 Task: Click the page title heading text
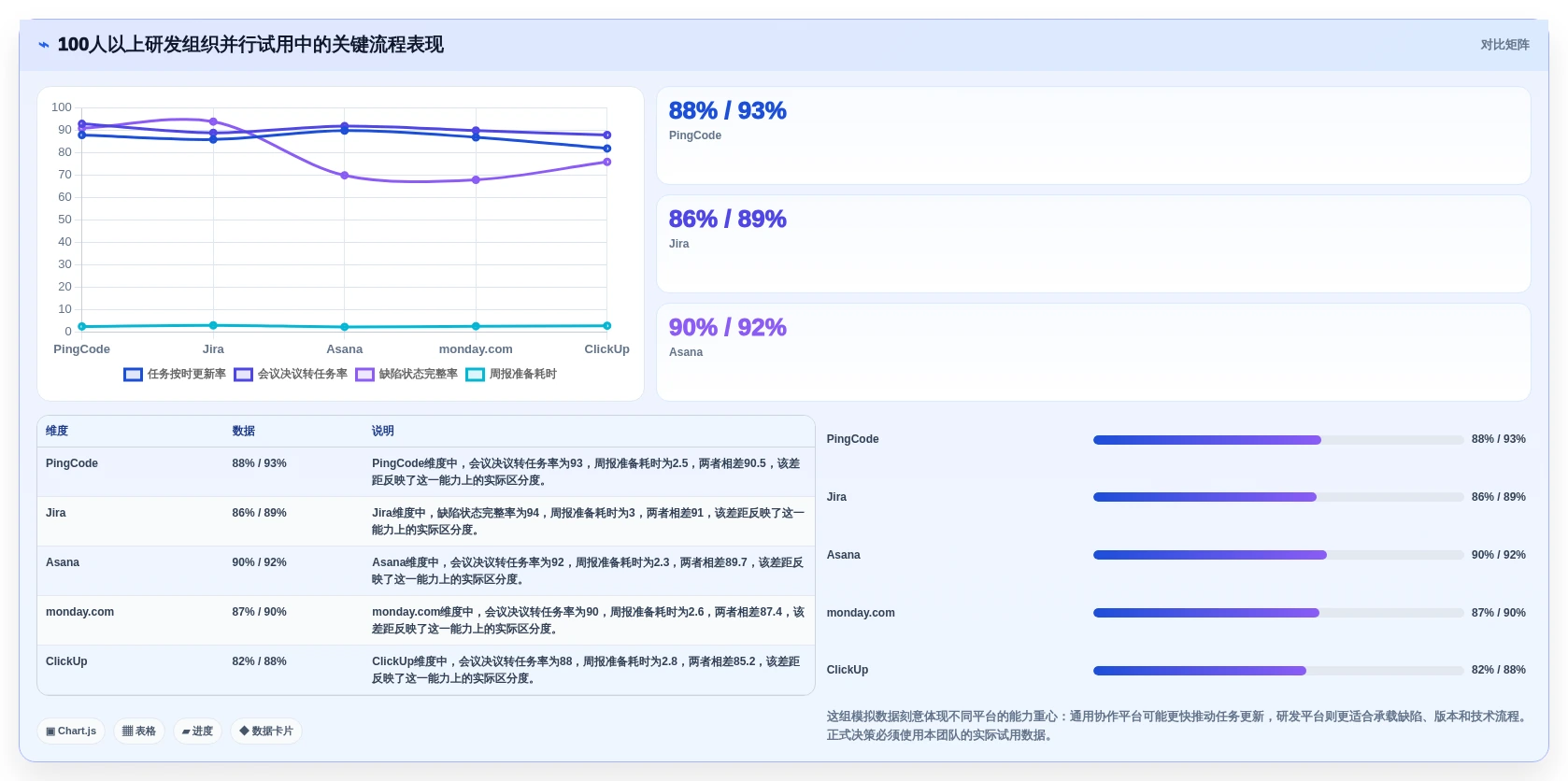(x=250, y=45)
